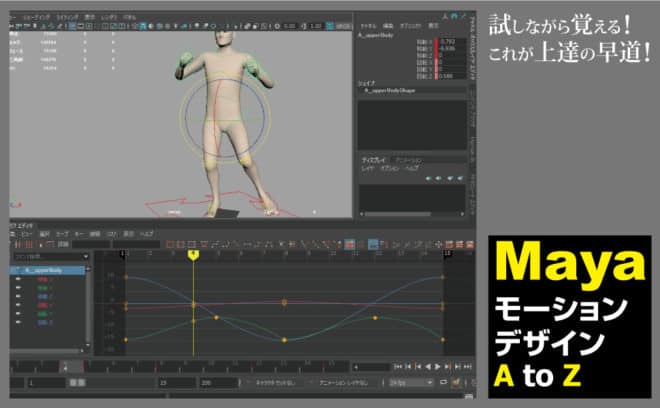This screenshot has width=660, height=408.
Task: Open Layer Editor Options menu
Action: (389, 168)
